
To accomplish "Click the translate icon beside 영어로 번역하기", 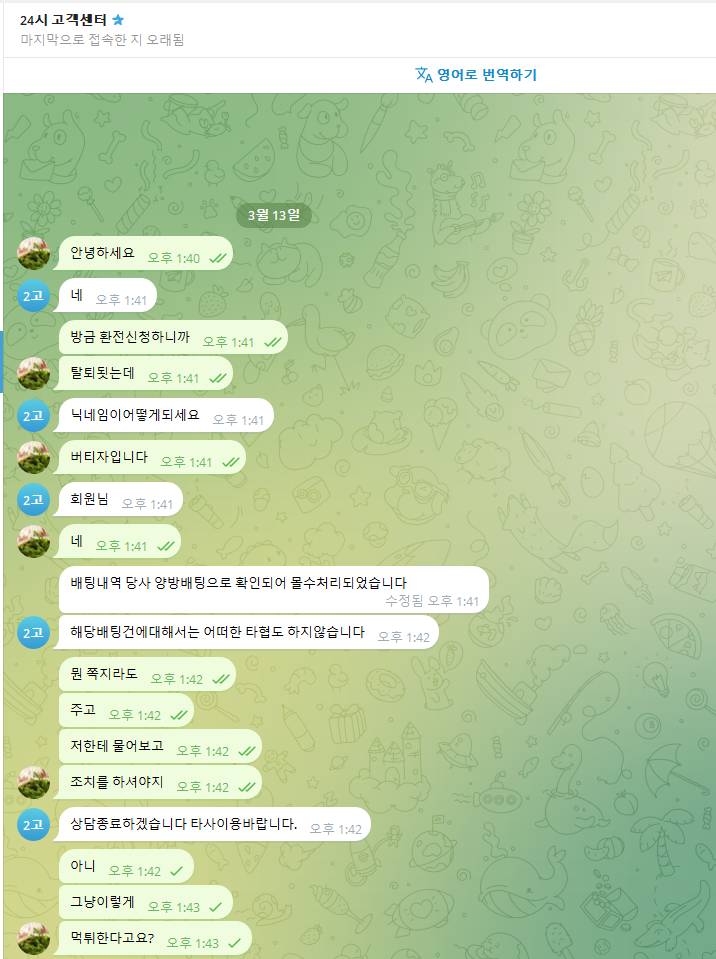I will click(424, 75).
